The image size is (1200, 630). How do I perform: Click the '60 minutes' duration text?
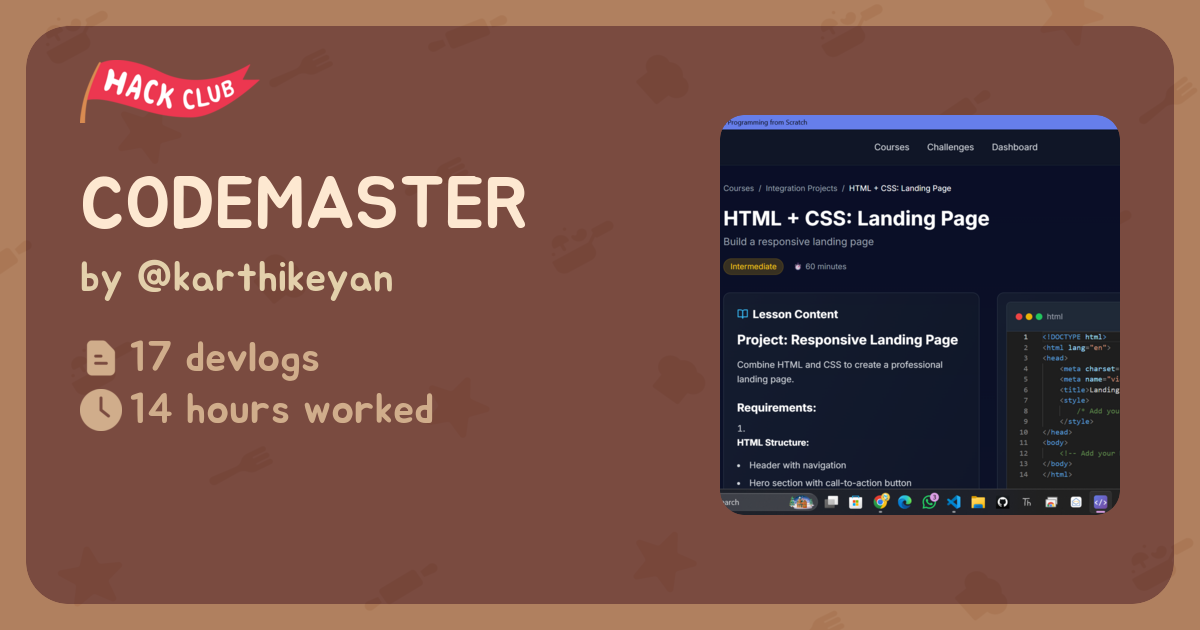click(826, 267)
